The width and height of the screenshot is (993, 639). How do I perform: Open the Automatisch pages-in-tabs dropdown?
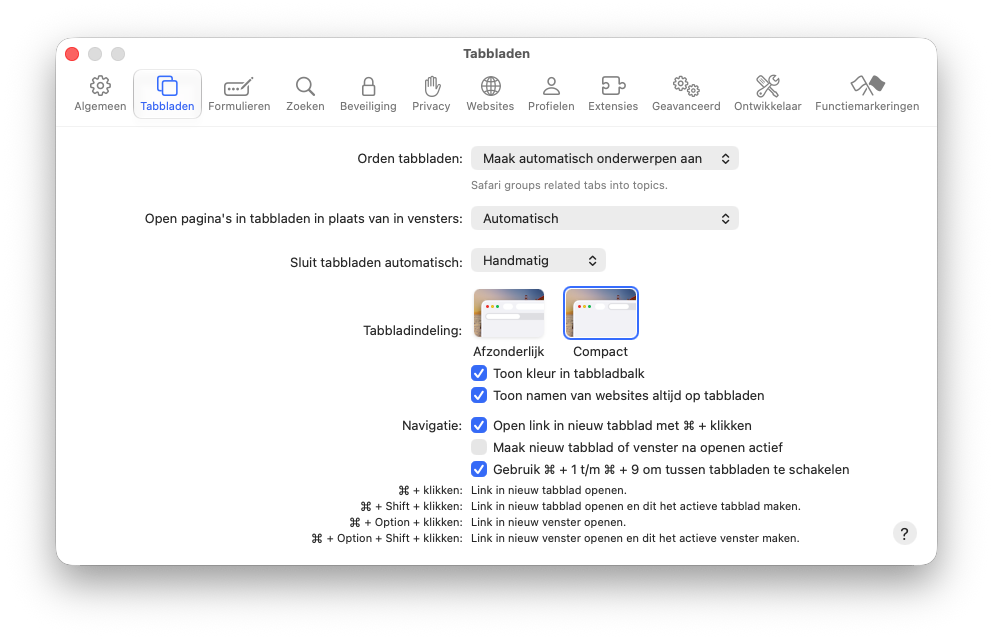click(x=605, y=218)
